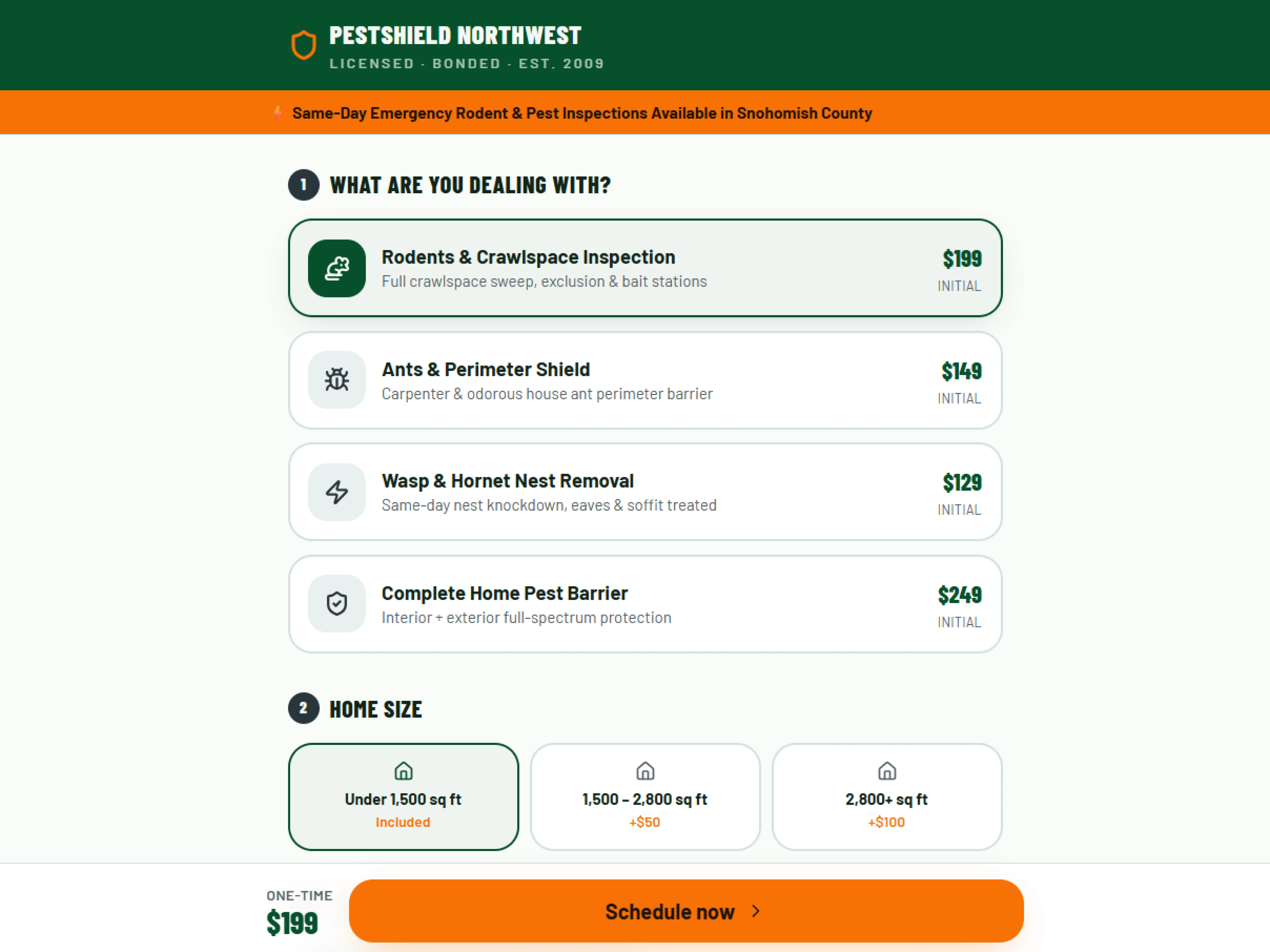This screenshot has width=1270, height=952.
Task: Pick the Under 1,500 sq ft Included size
Action: 403,797
